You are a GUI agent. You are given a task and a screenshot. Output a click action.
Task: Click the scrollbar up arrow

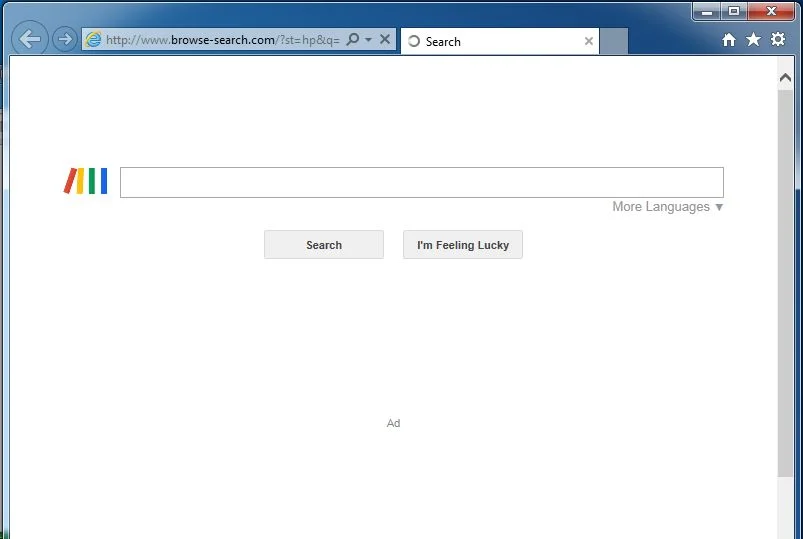pyautogui.click(x=785, y=77)
